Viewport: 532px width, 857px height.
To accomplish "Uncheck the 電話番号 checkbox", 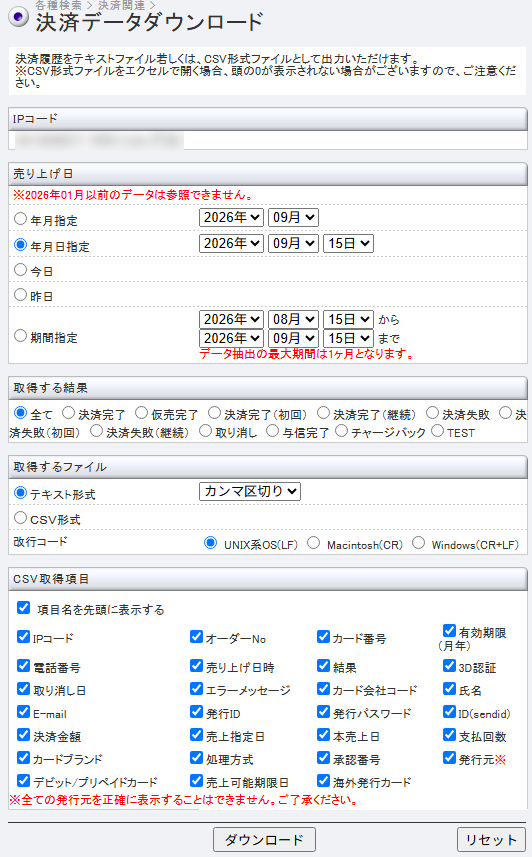I will click(24, 666).
